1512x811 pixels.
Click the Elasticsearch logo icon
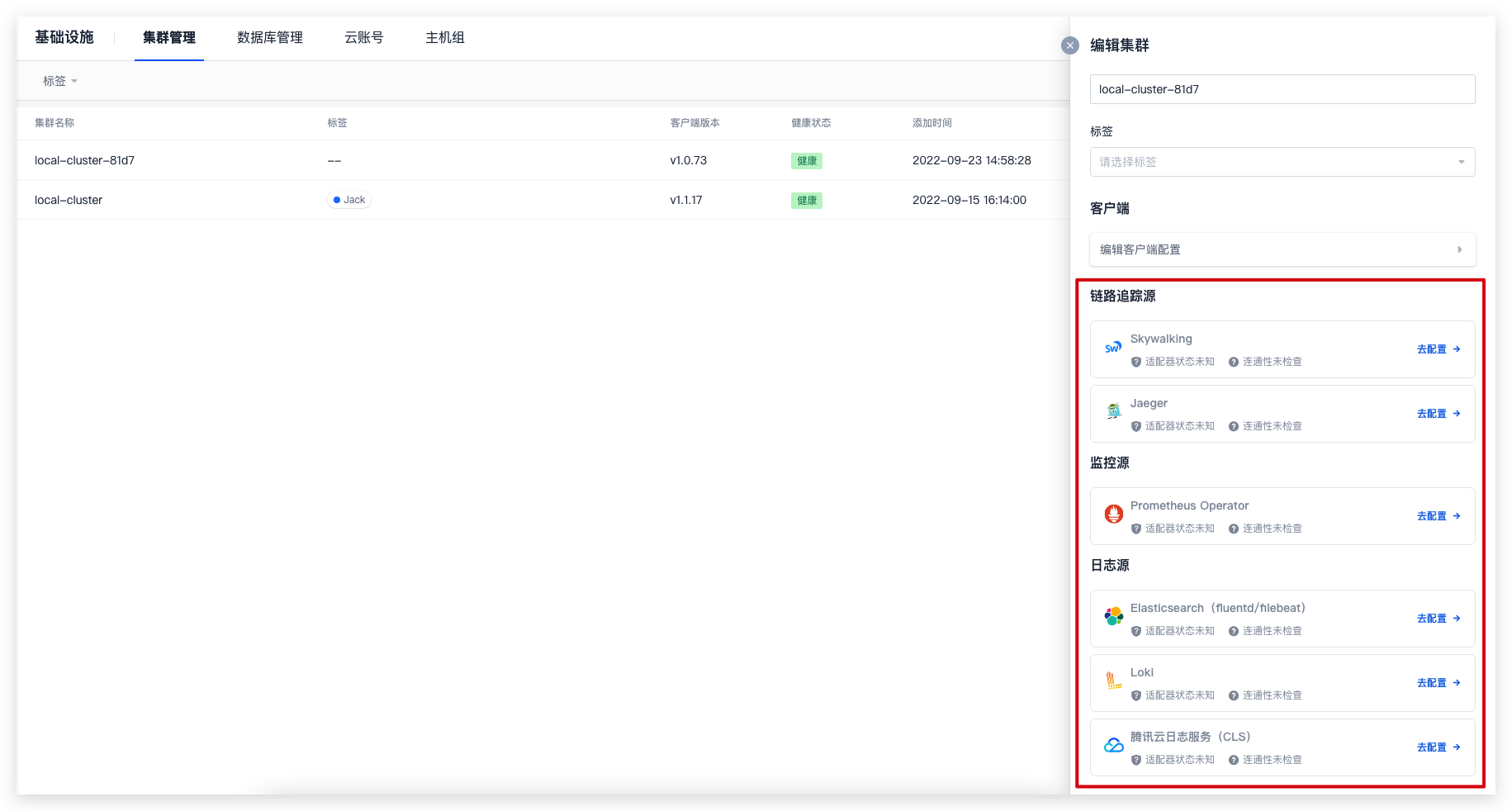click(1114, 617)
